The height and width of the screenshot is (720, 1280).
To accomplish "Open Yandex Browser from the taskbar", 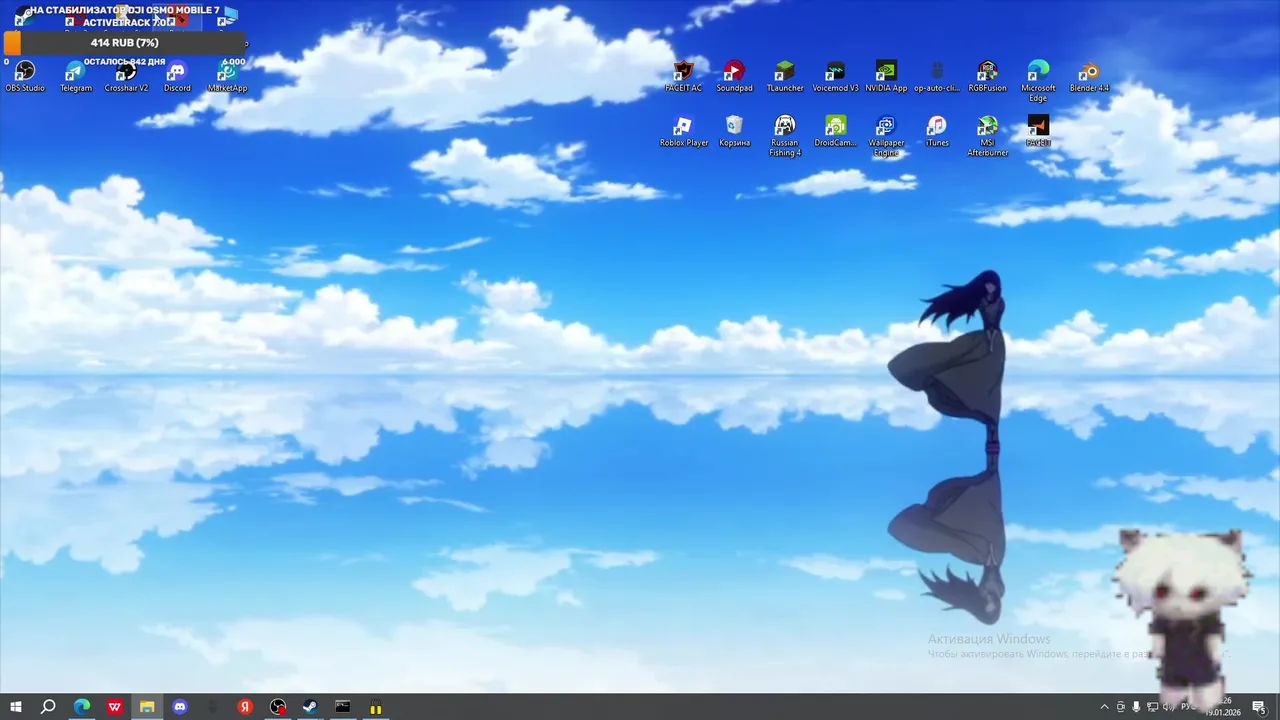I will [x=245, y=707].
